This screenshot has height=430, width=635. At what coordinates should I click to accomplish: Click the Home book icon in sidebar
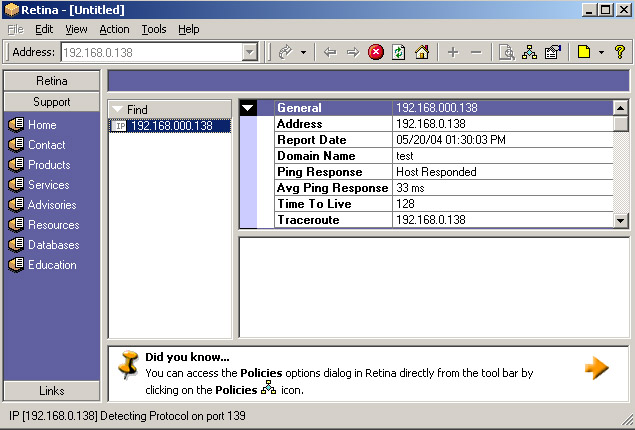(16, 125)
